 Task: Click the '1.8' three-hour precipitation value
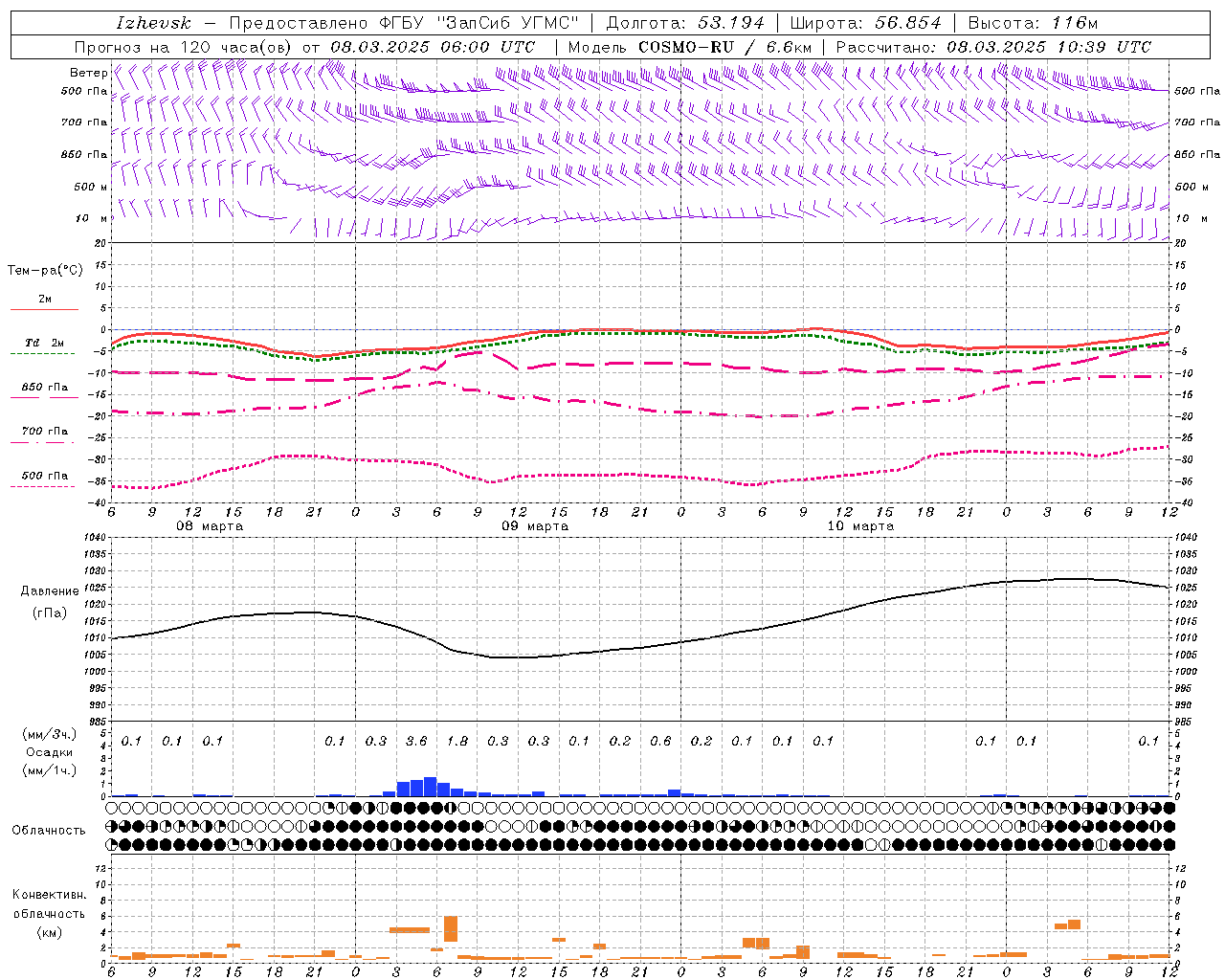coord(457,741)
